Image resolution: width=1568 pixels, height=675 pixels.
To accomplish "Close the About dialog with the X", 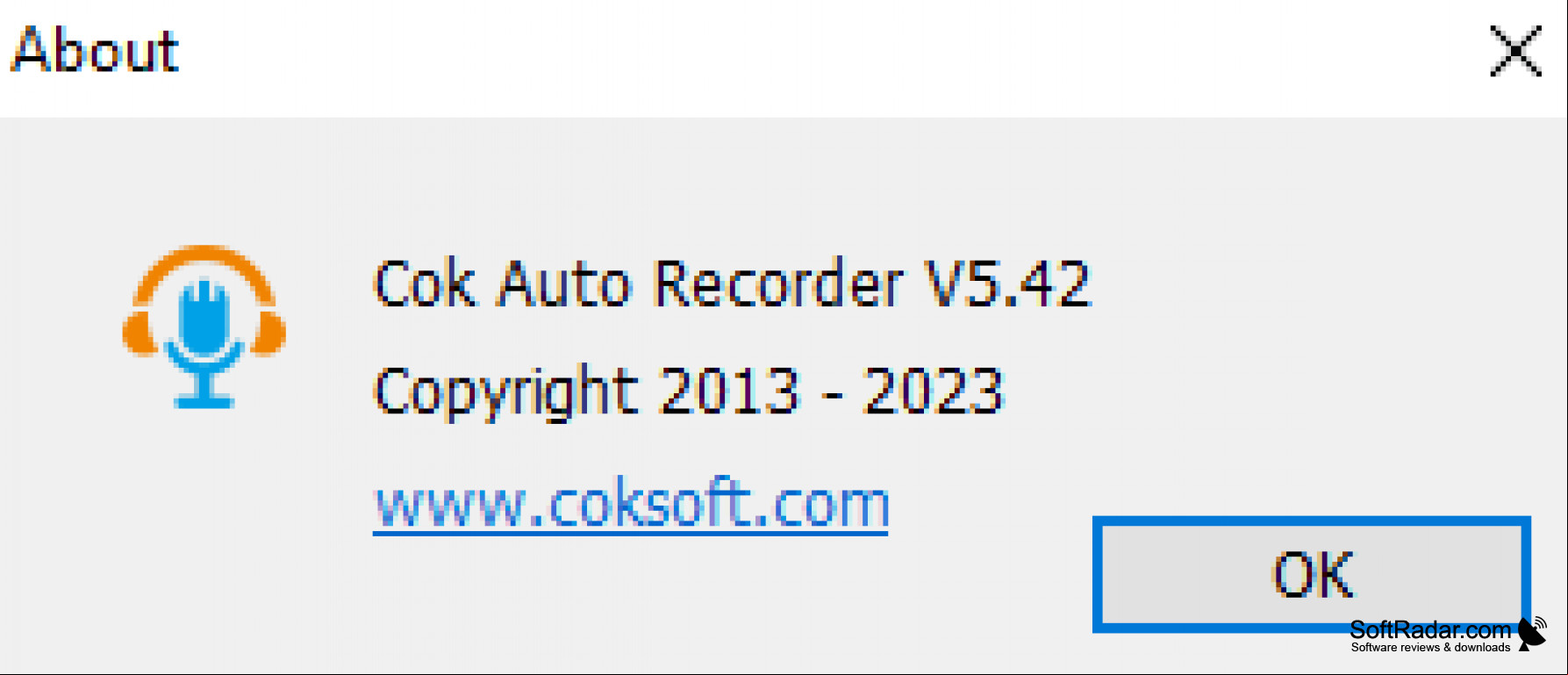I will tap(1515, 51).
